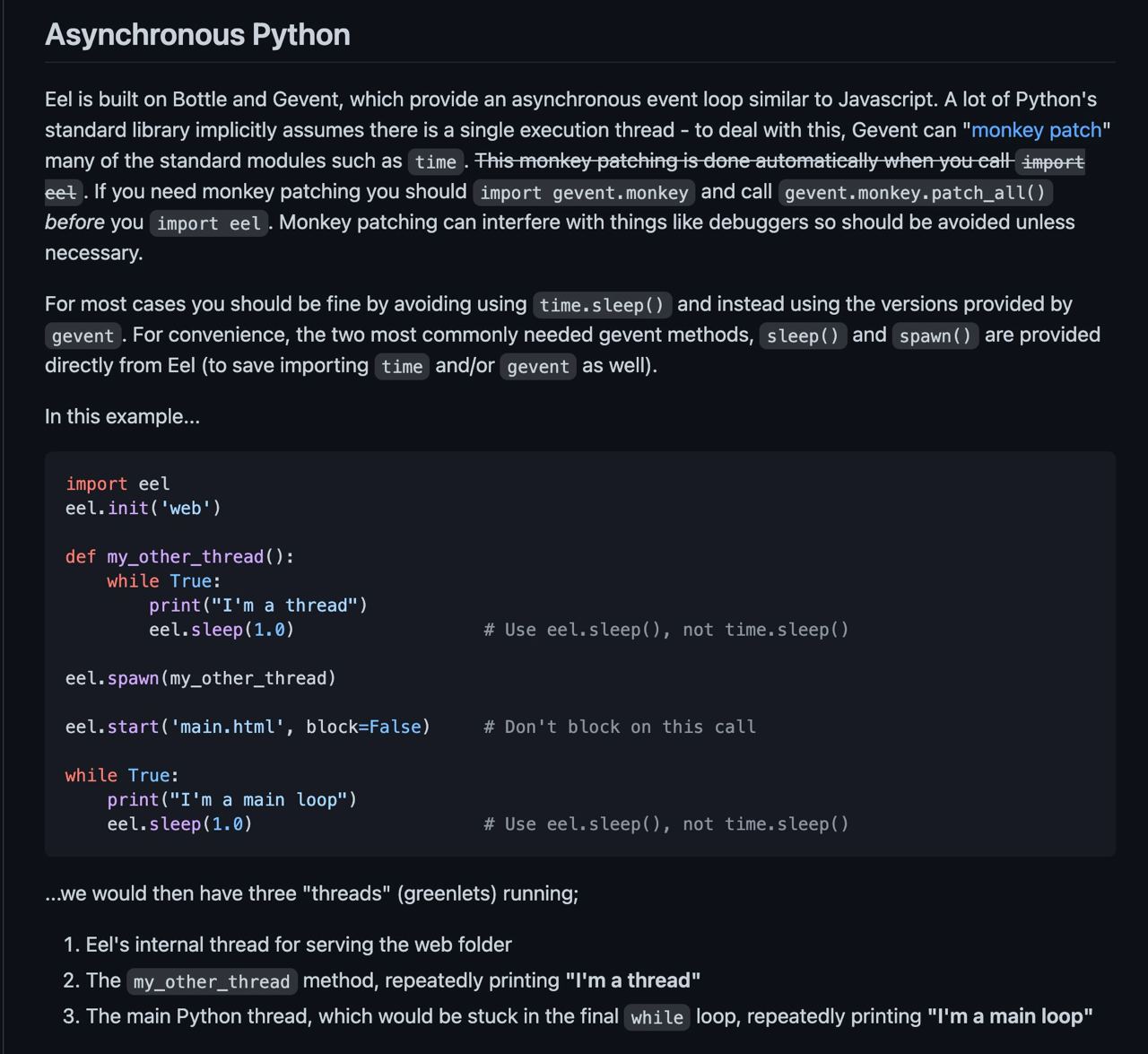Screen dimensions: 1148x1054
Task: Click the "import eel" first line of the code block
Action: pyautogui.click(x=117, y=483)
